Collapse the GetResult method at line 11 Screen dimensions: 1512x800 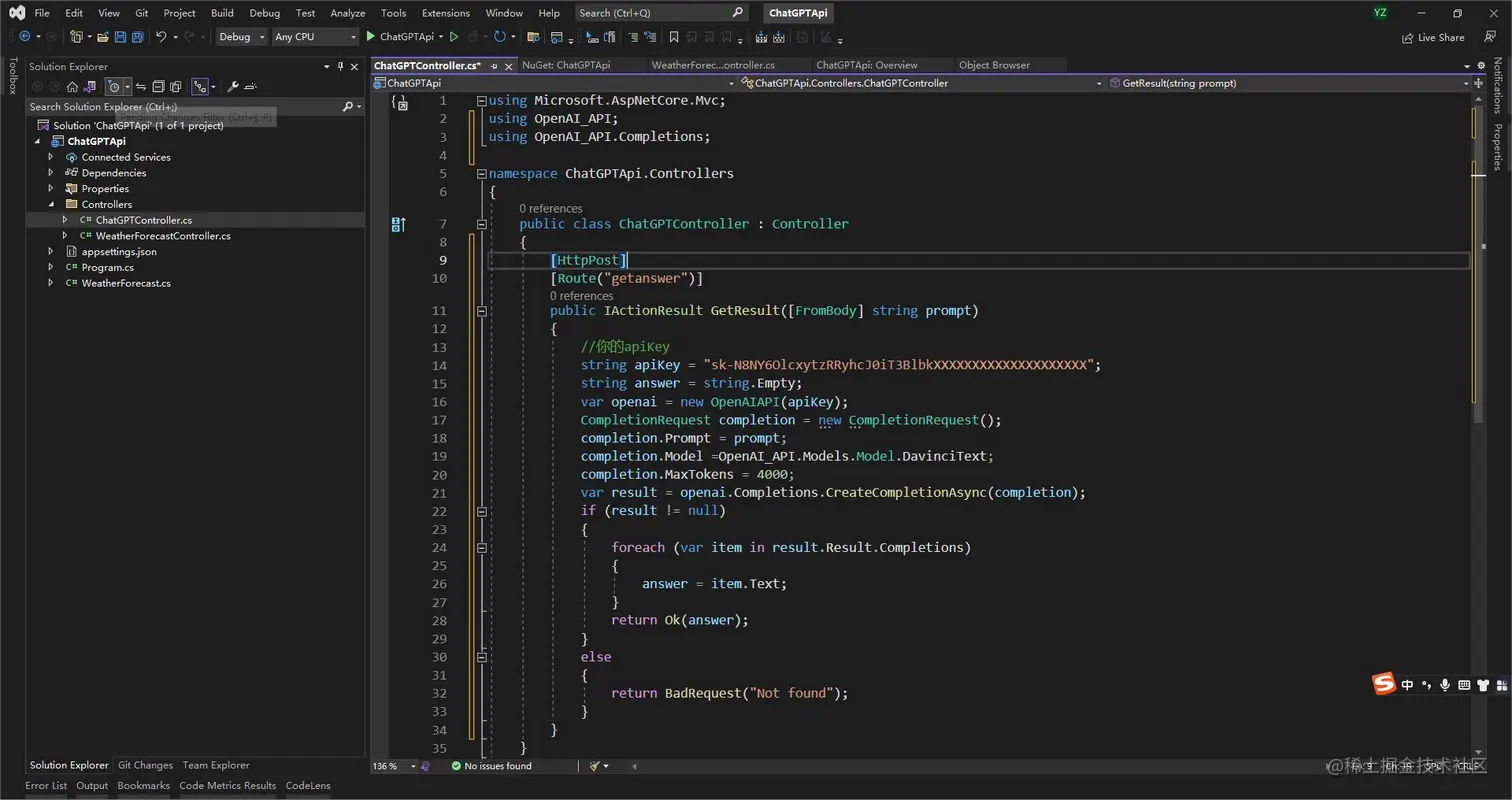pos(481,311)
